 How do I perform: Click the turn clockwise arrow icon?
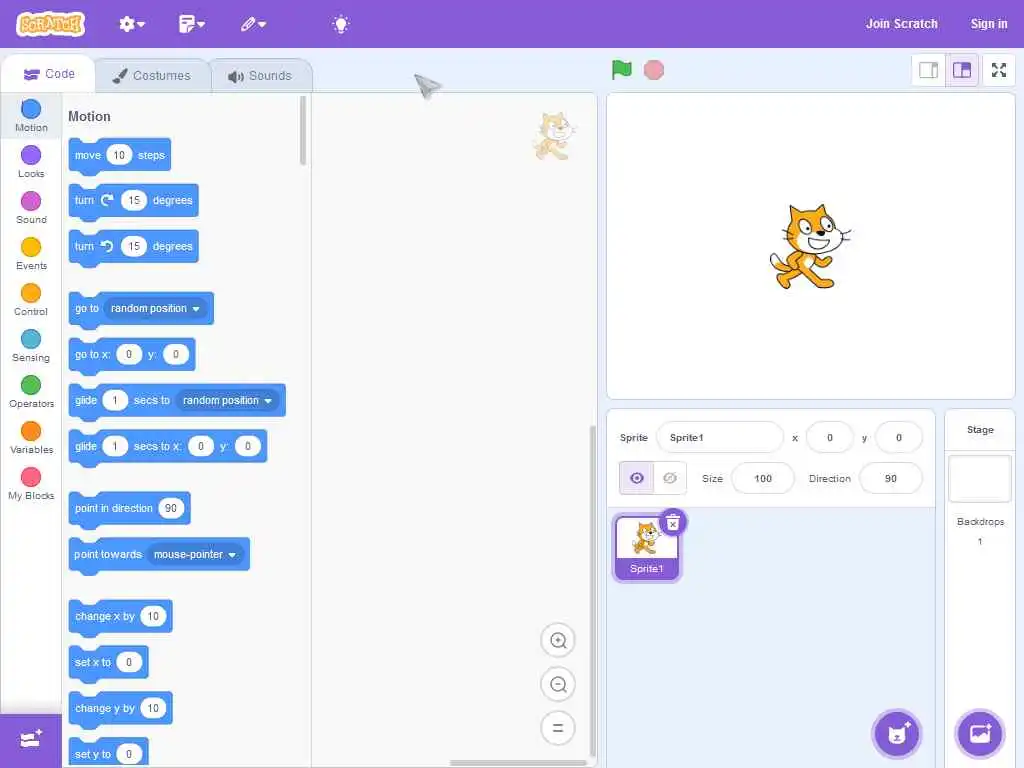[x=107, y=200]
